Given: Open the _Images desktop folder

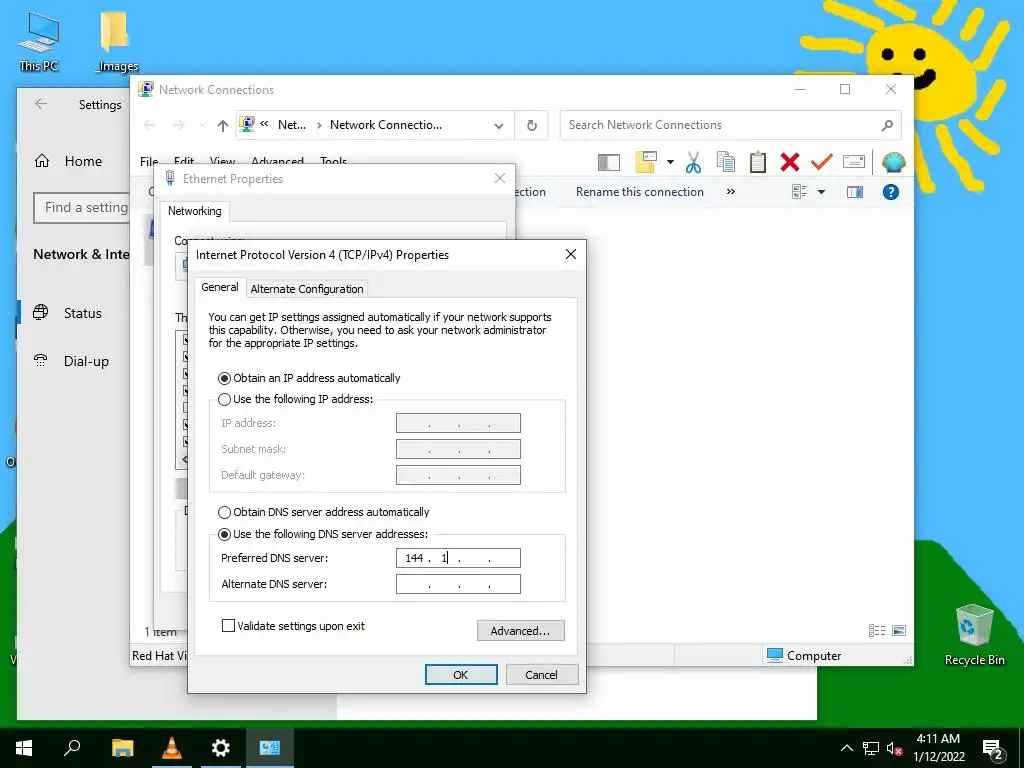Looking at the screenshot, I should tap(117, 42).
